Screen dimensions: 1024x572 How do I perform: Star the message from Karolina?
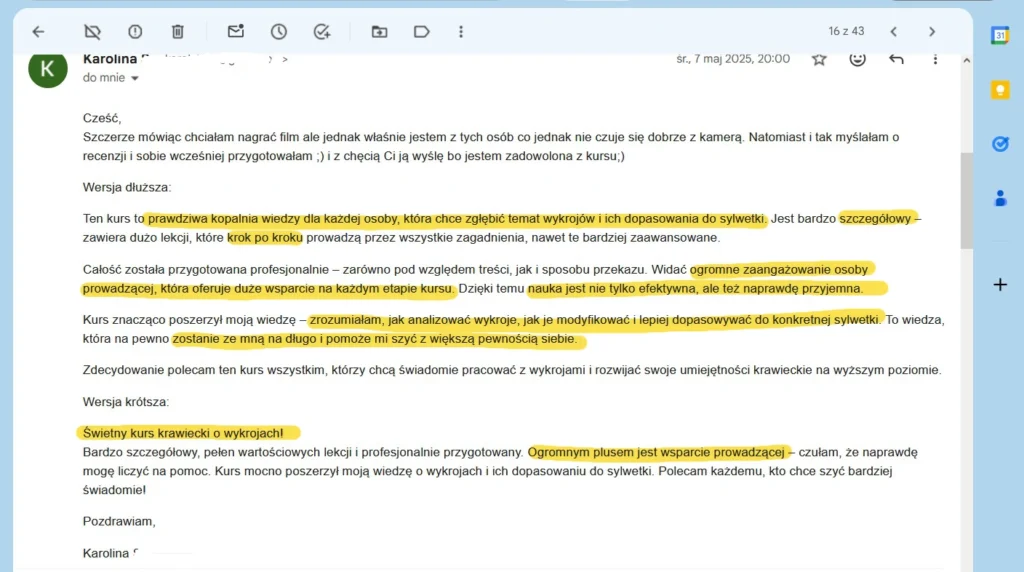819,59
